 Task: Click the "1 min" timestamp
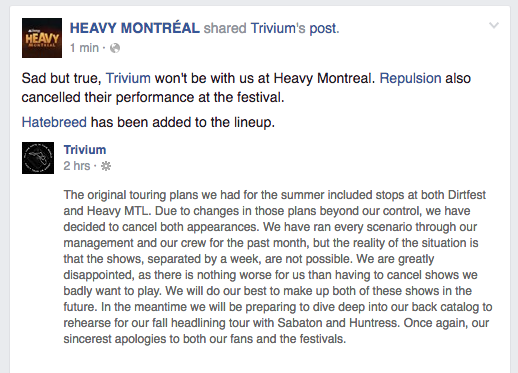coord(84,48)
